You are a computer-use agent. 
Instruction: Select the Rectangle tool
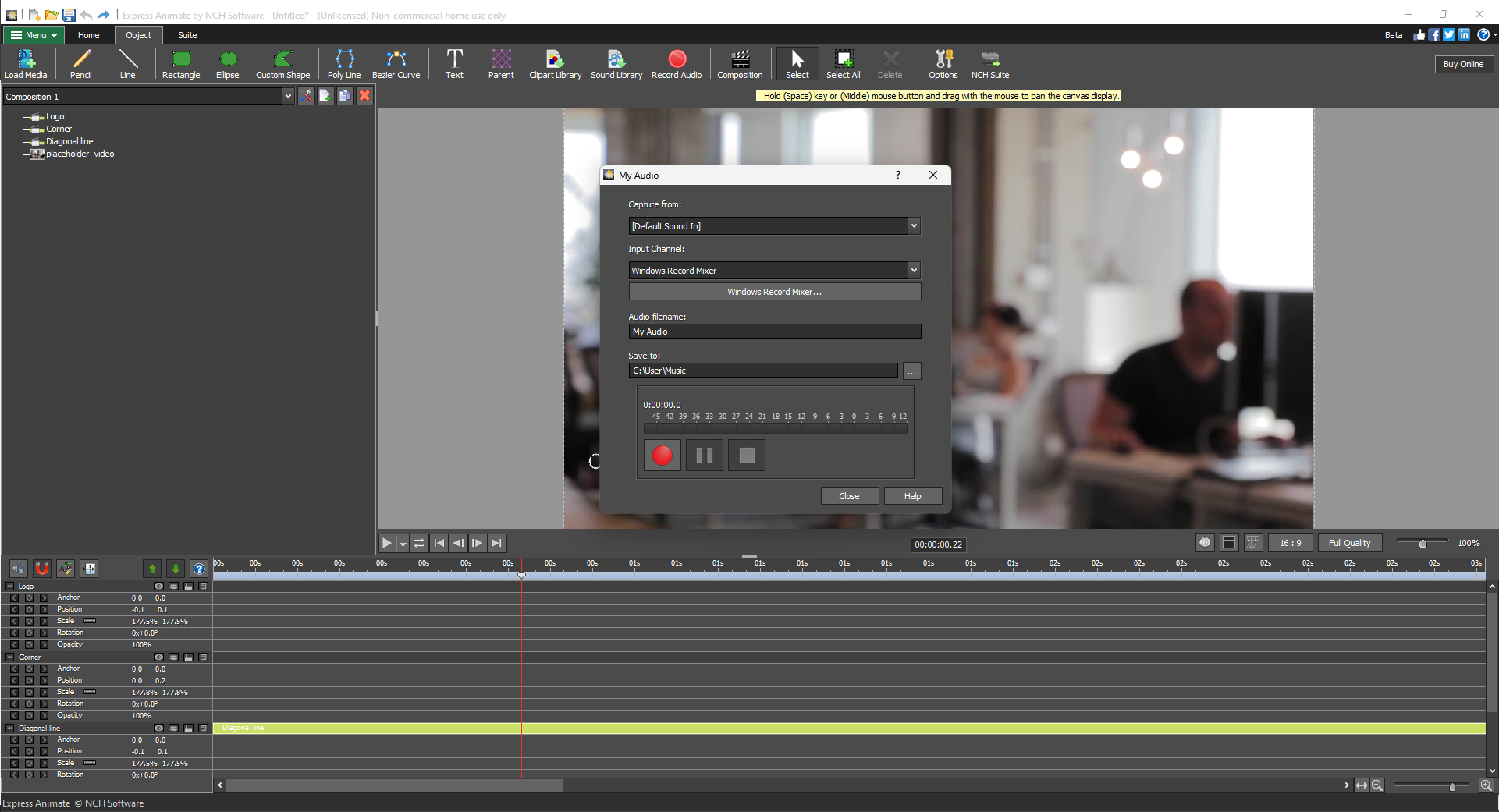(180, 64)
